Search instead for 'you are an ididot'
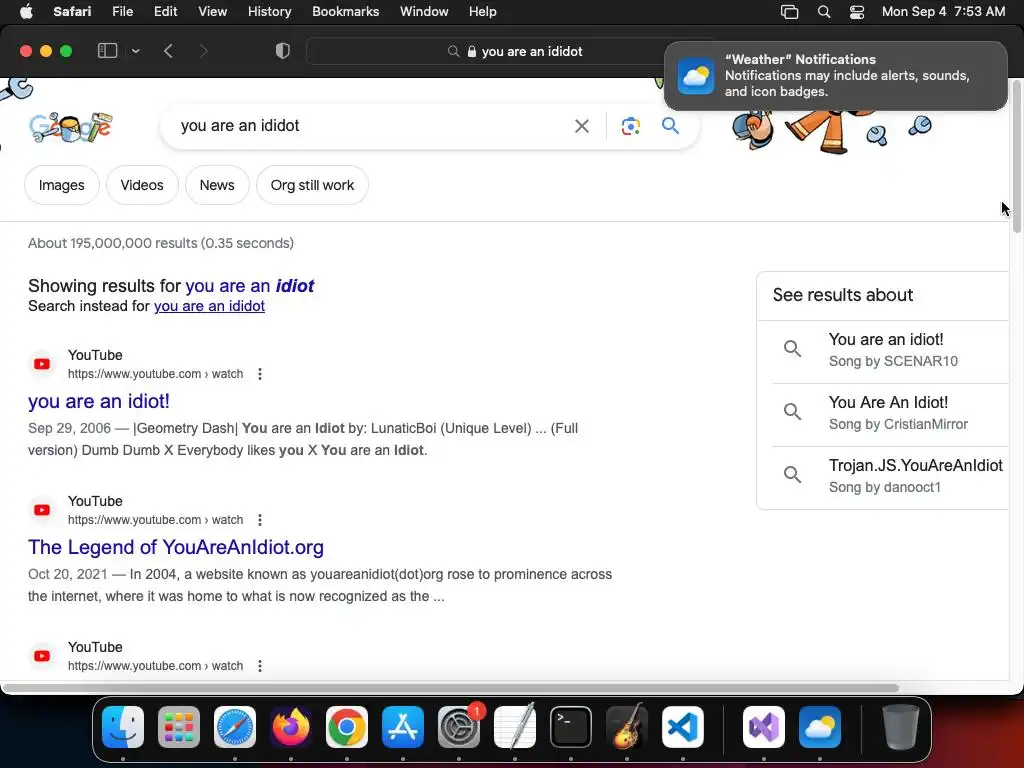 pyautogui.click(x=209, y=306)
